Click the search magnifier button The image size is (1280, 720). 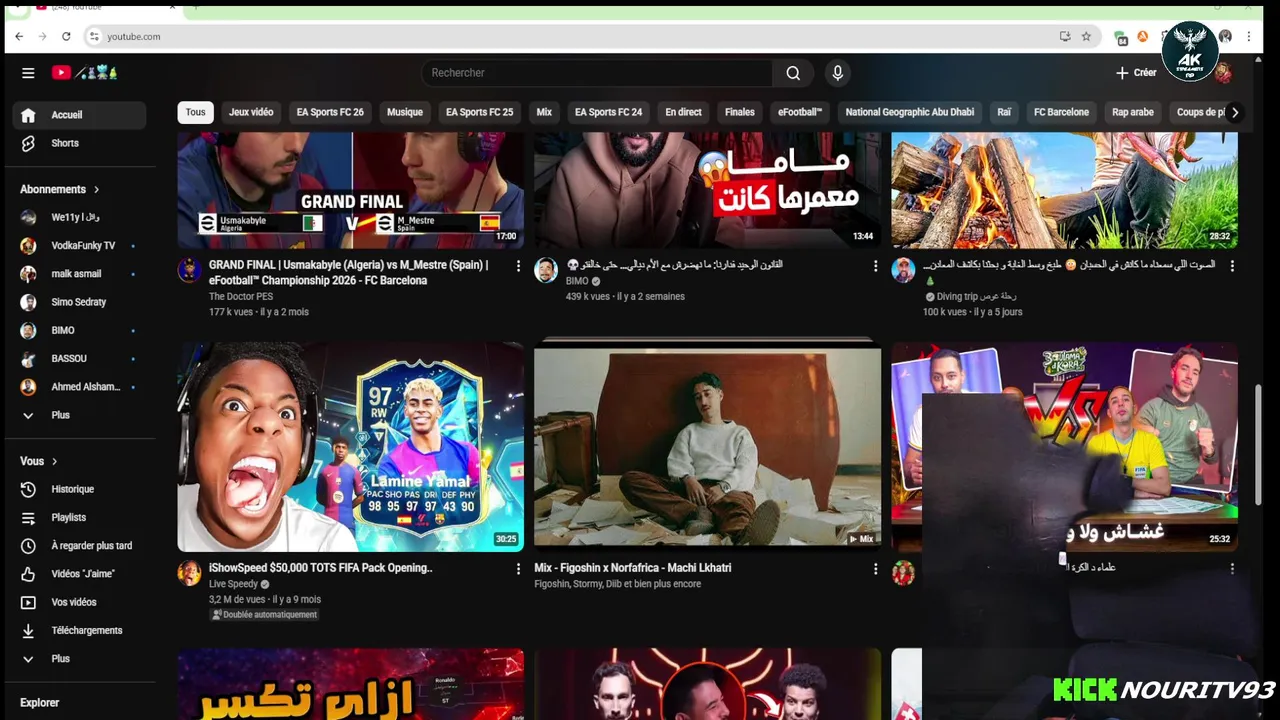click(x=793, y=73)
